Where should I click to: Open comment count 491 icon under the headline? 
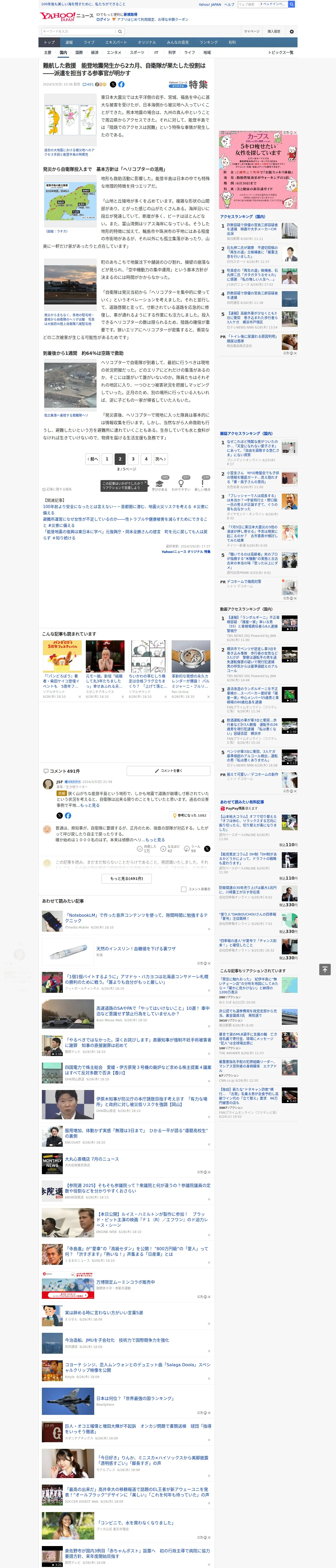point(88,85)
